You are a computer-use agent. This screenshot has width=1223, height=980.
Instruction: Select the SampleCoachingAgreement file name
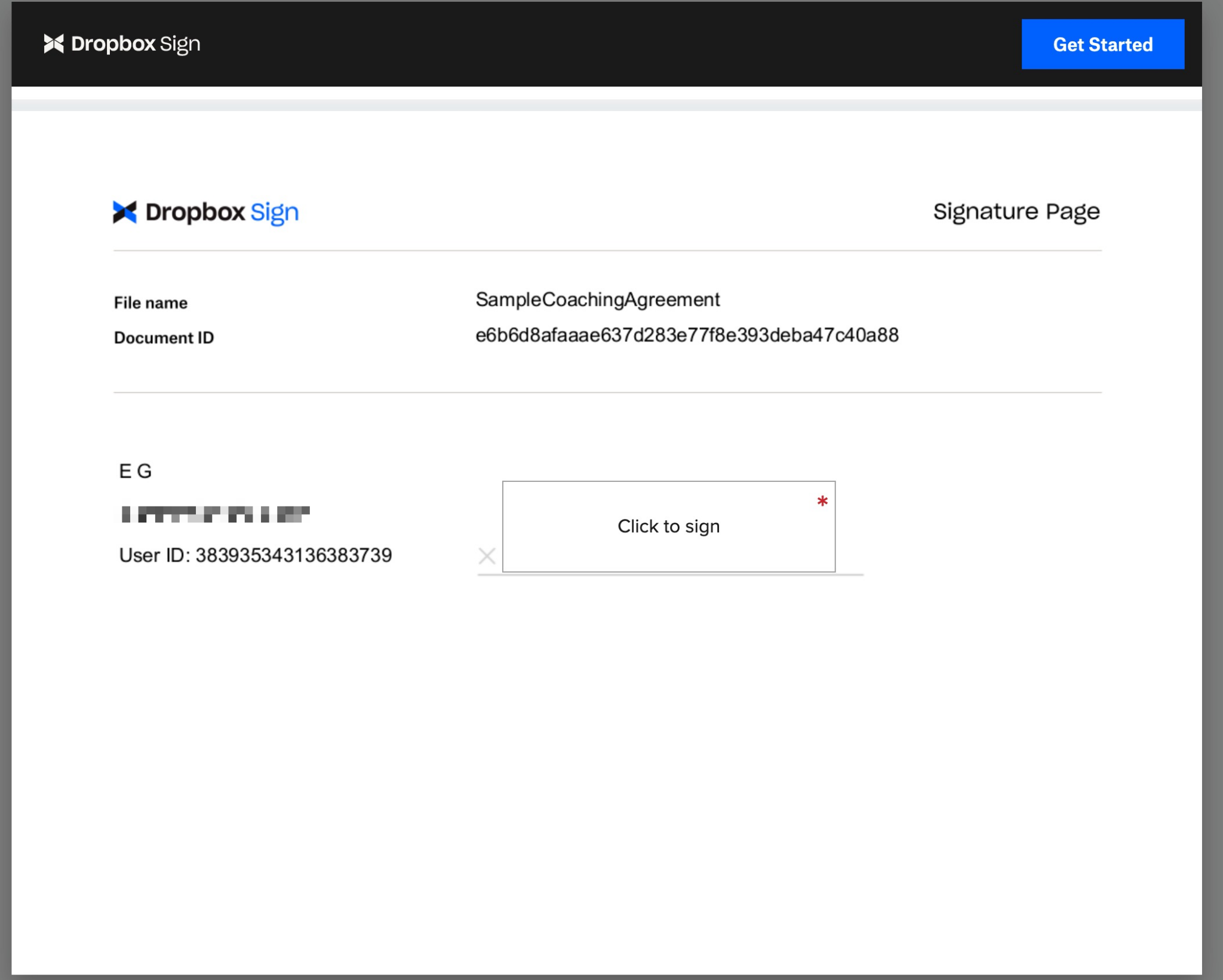click(x=598, y=299)
